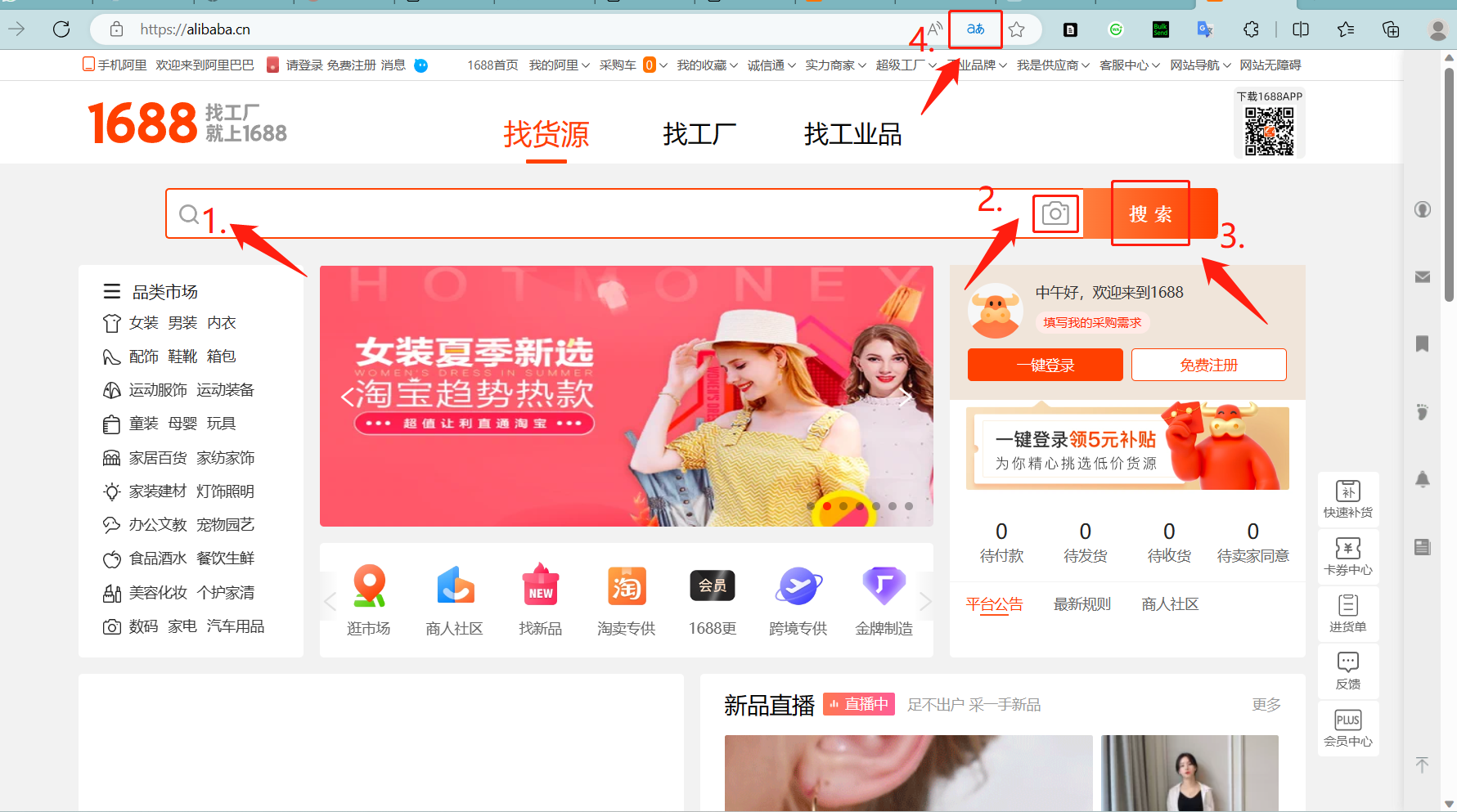Open 进货单 in right toolbar

pos(1348,613)
